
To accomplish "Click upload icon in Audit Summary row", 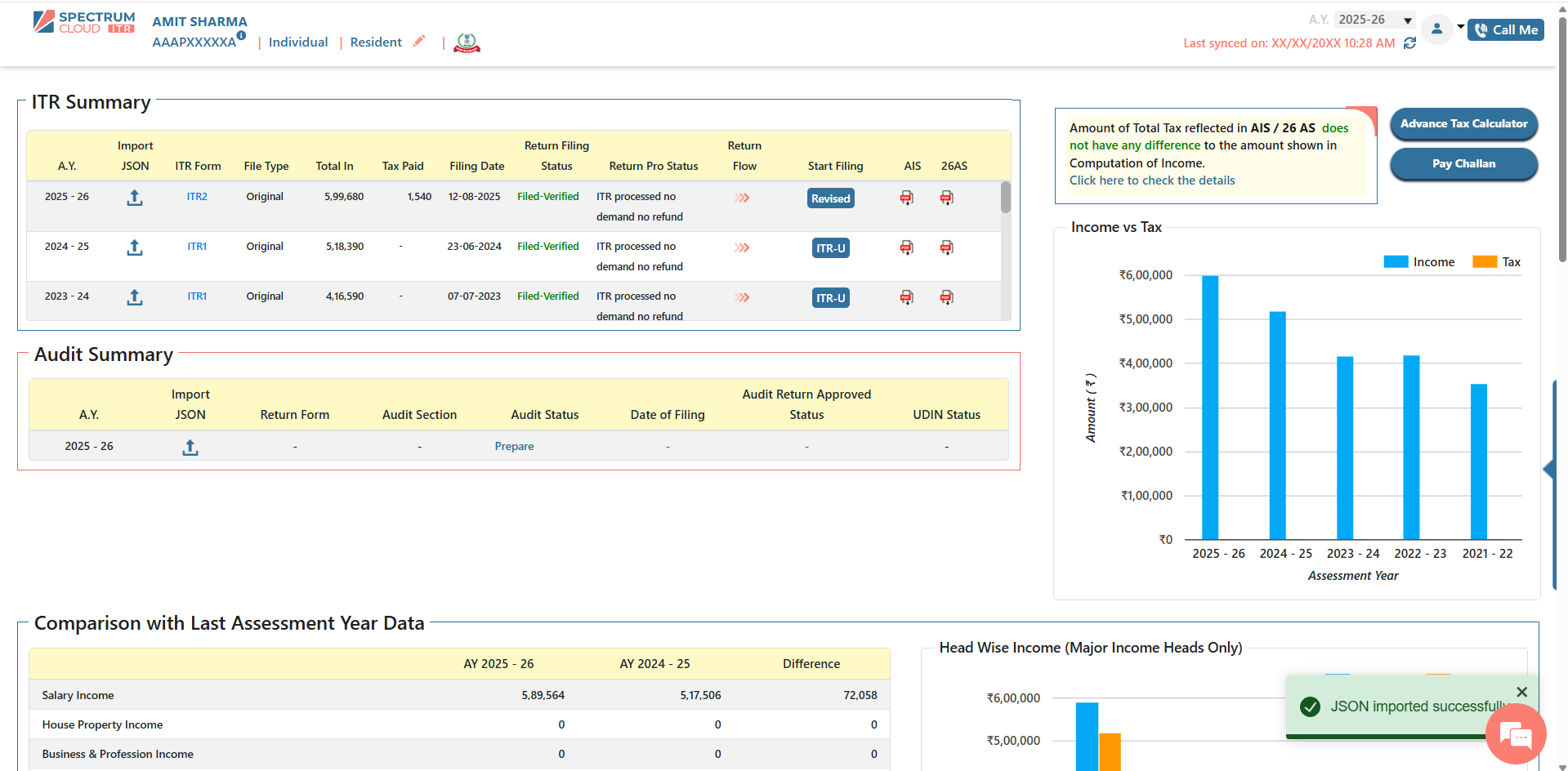I will (x=190, y=447).
